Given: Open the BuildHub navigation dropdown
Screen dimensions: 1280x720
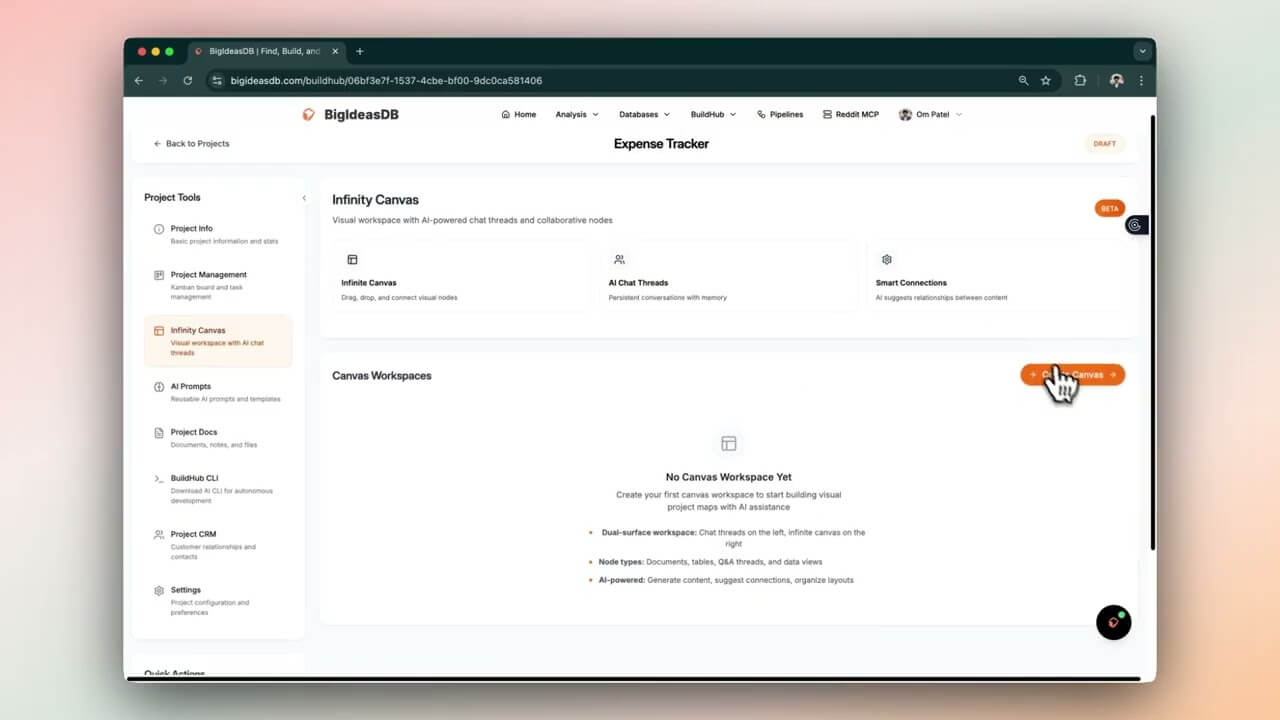Looking at the screenshot, I should (713, 115).
